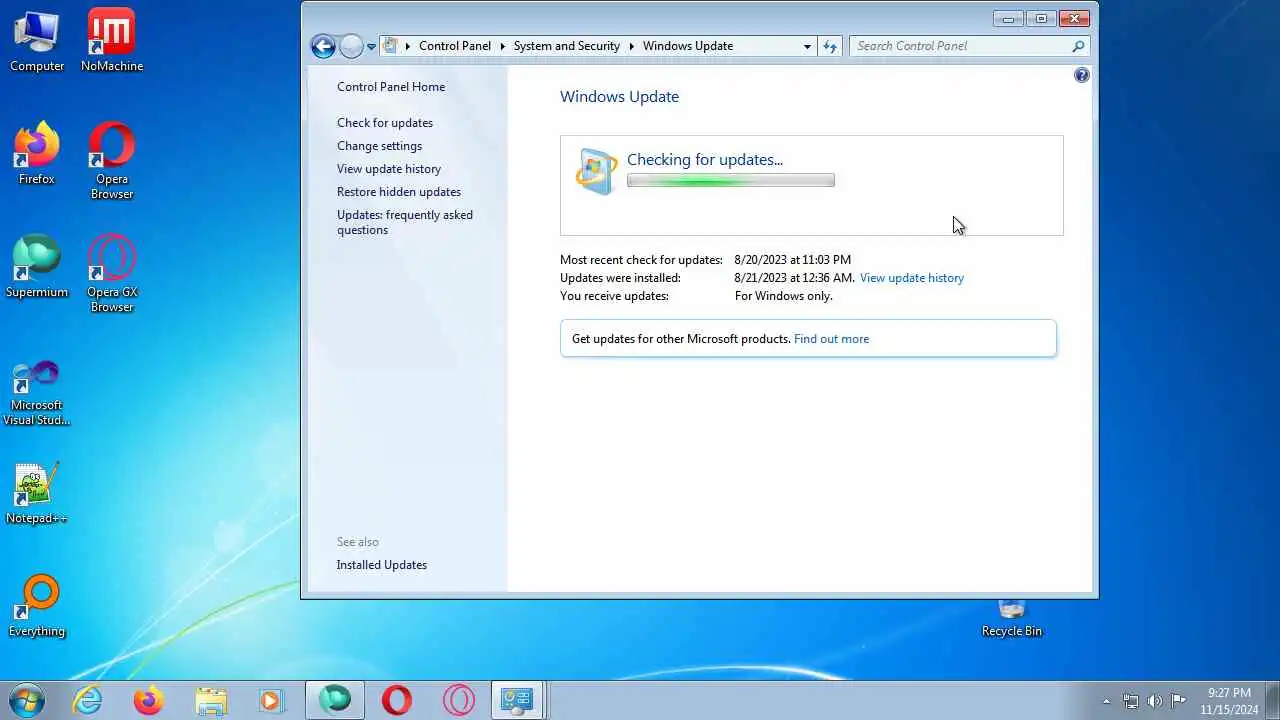Maximize the Windows Update window
This screenshot has height=720, width=1280.
[1041, 19]
